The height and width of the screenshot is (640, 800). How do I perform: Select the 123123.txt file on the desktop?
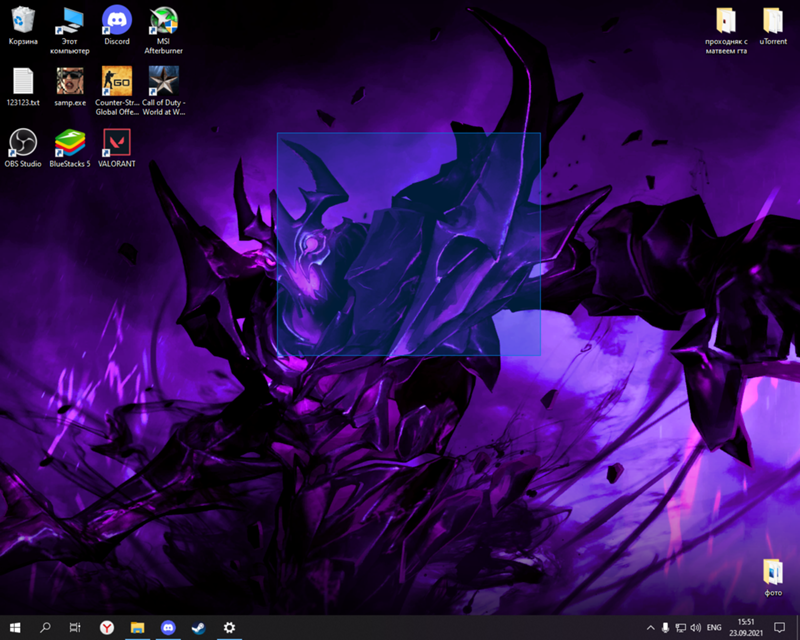point(23,87)
